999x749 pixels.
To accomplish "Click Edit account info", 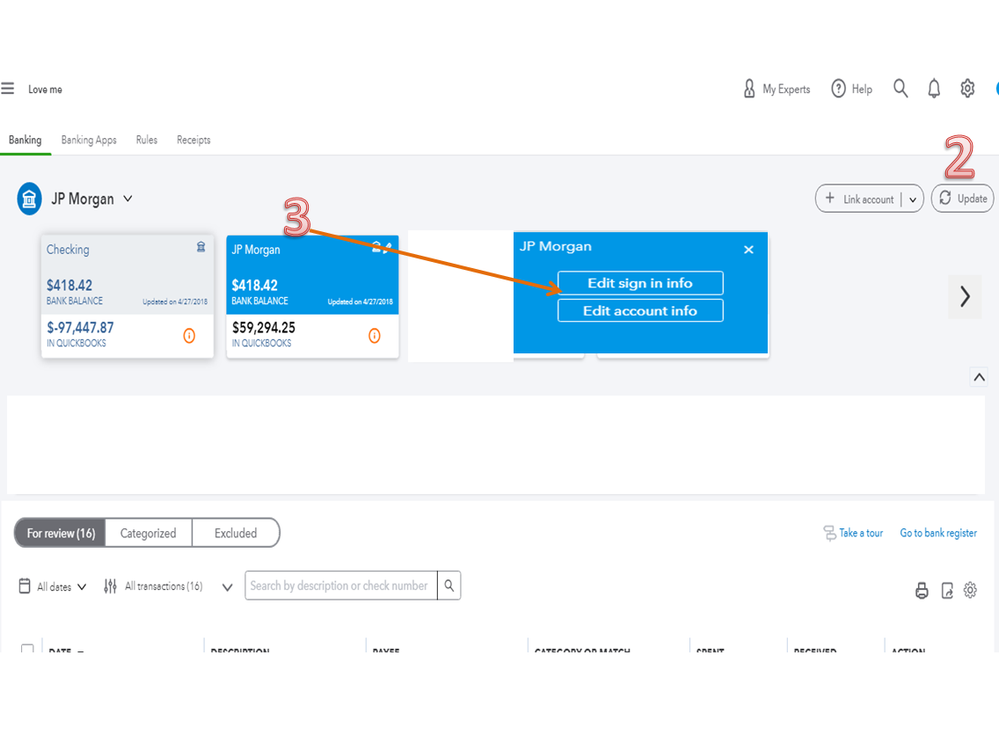I will point(640,311).
